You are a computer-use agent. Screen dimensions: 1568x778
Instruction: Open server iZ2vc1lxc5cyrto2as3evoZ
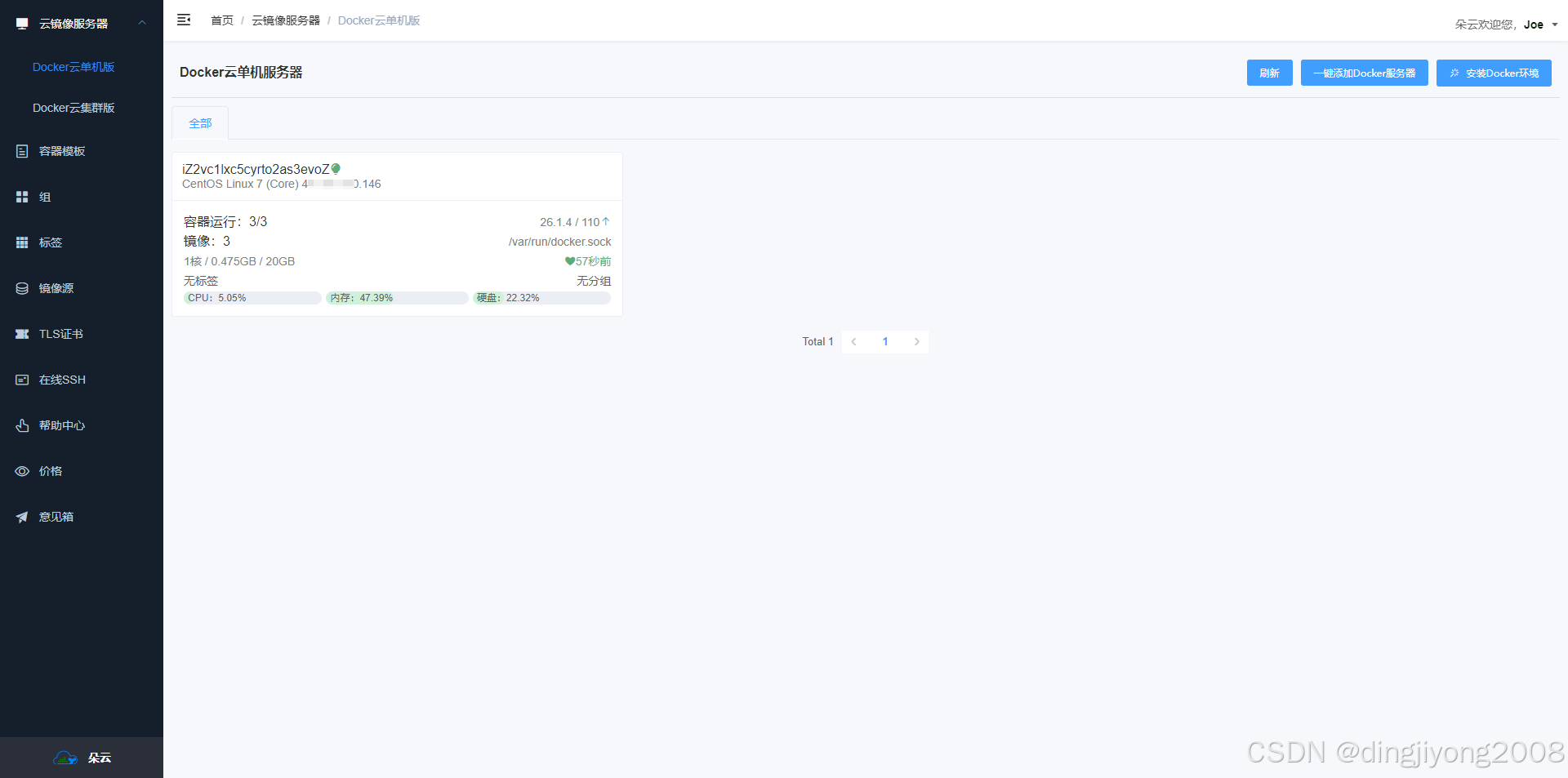[x=256, y=169]
